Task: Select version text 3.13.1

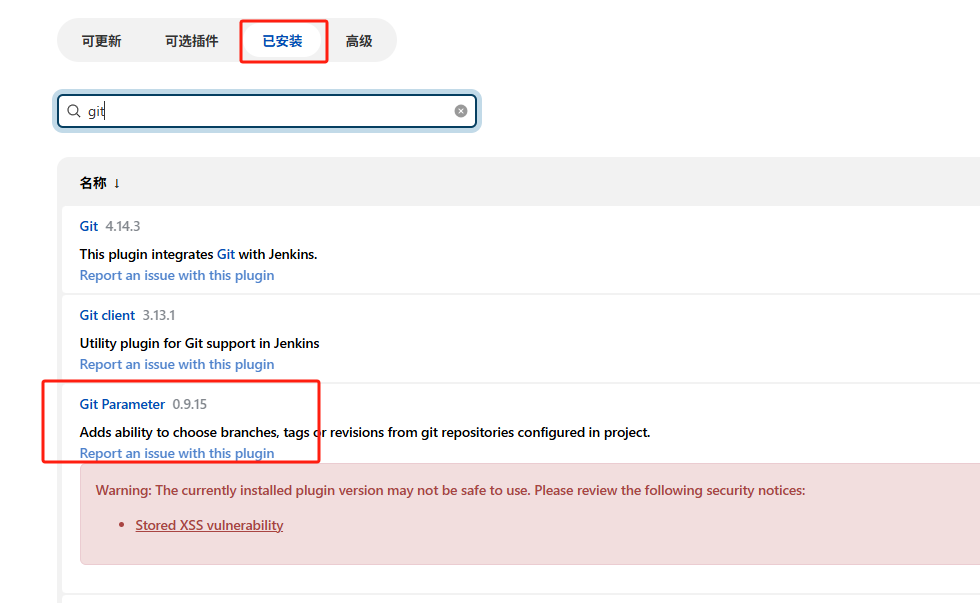Action: [x=159, y=316]
